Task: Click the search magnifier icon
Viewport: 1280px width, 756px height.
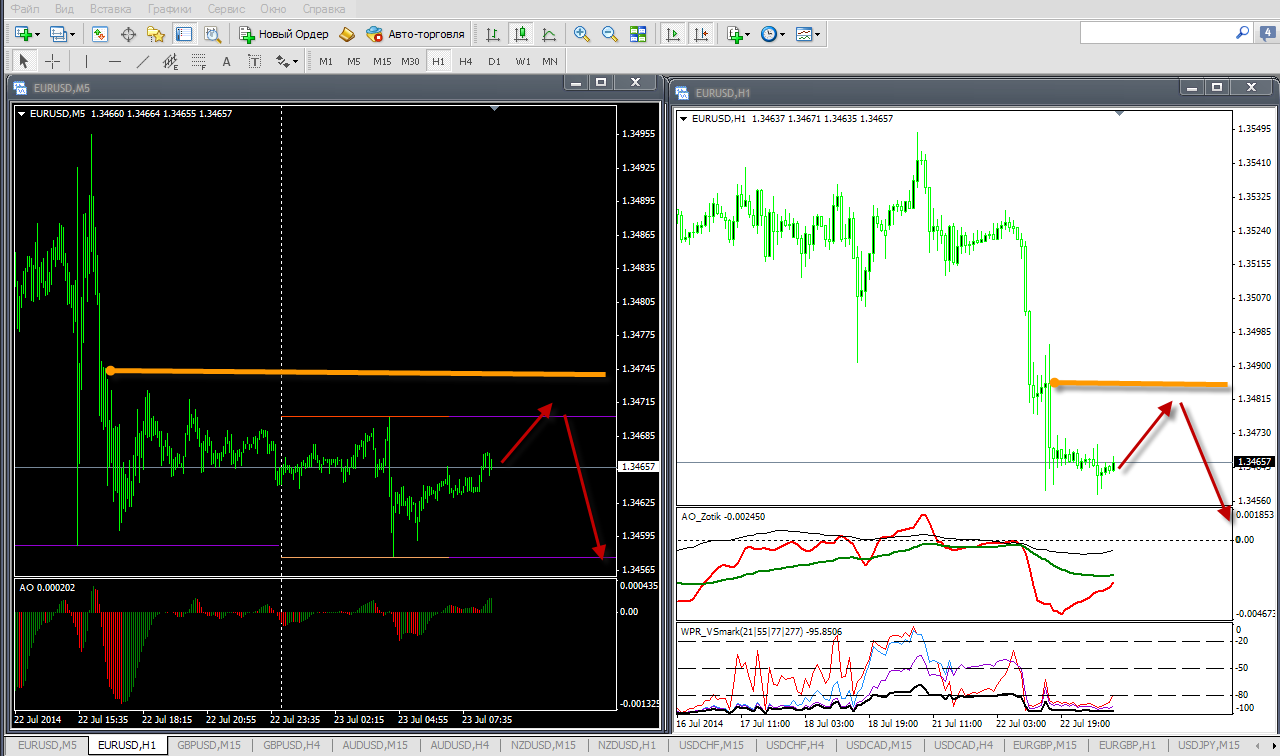Action: 1243,33
